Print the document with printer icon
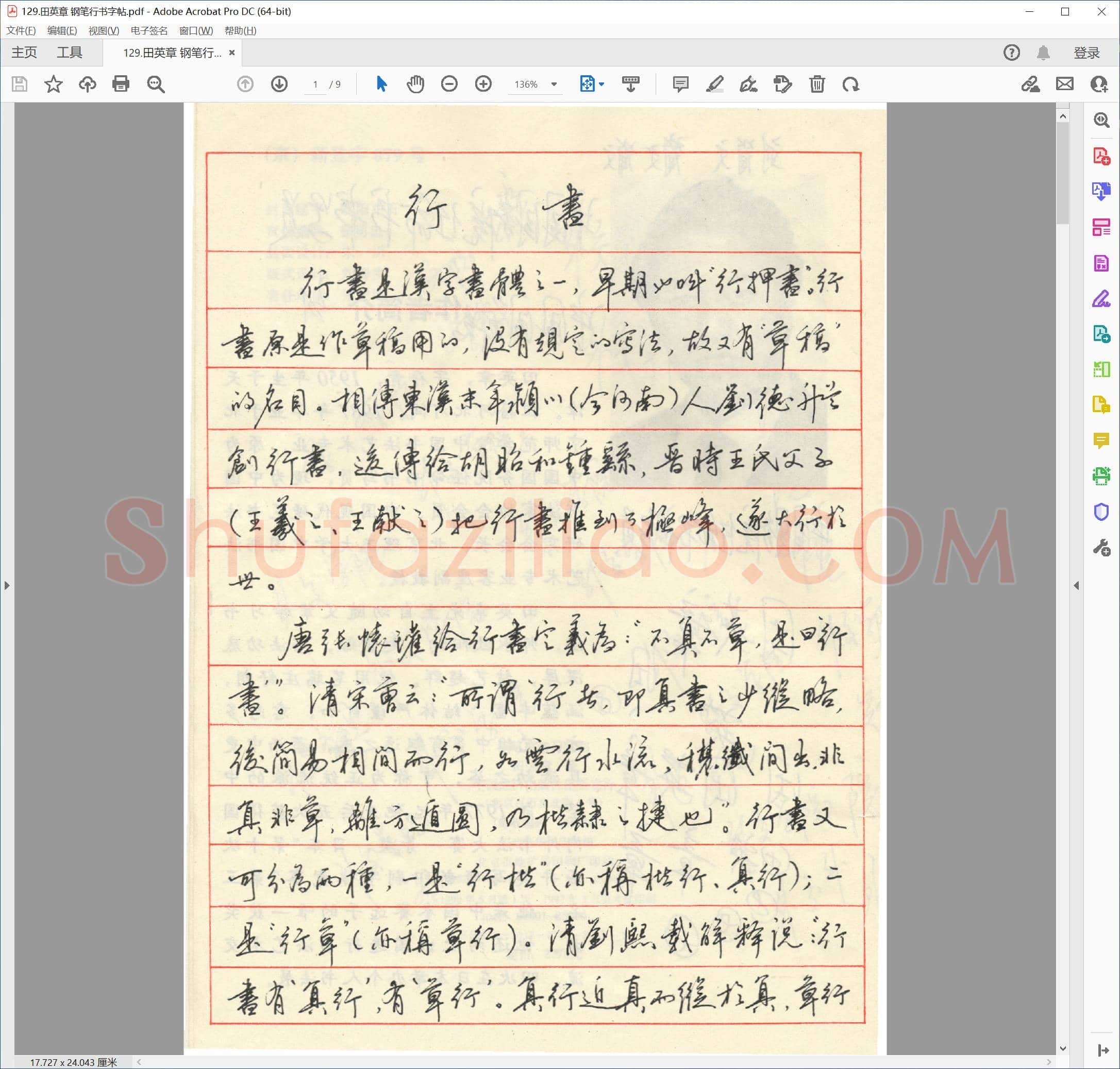 (121, 84)
